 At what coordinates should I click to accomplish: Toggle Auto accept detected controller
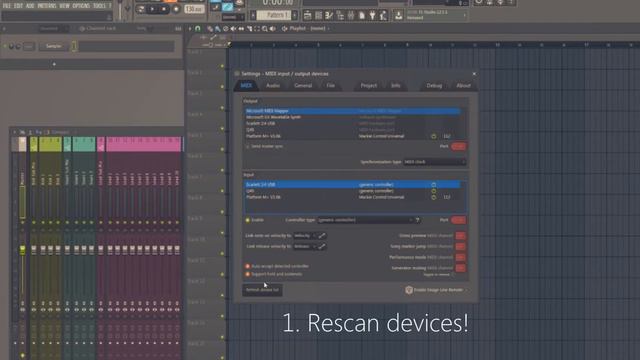coord(247,266)
